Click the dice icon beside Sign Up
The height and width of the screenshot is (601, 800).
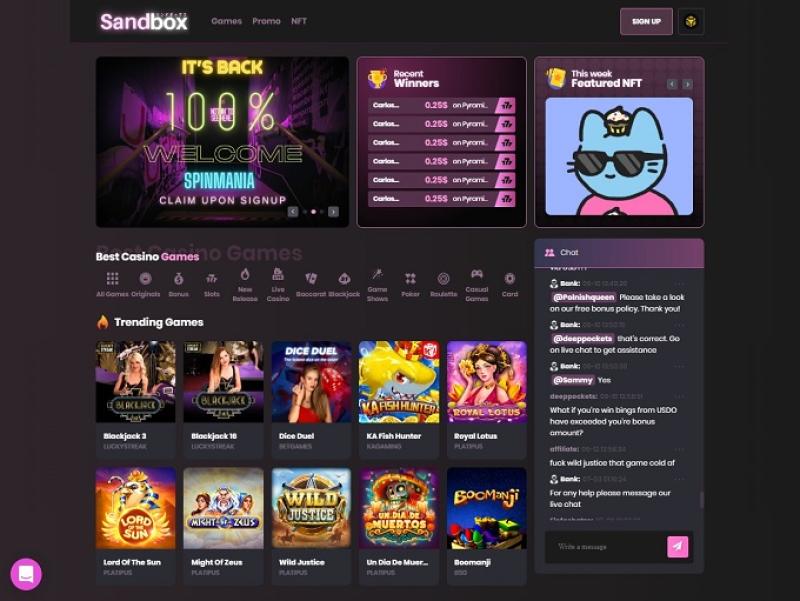691,21
